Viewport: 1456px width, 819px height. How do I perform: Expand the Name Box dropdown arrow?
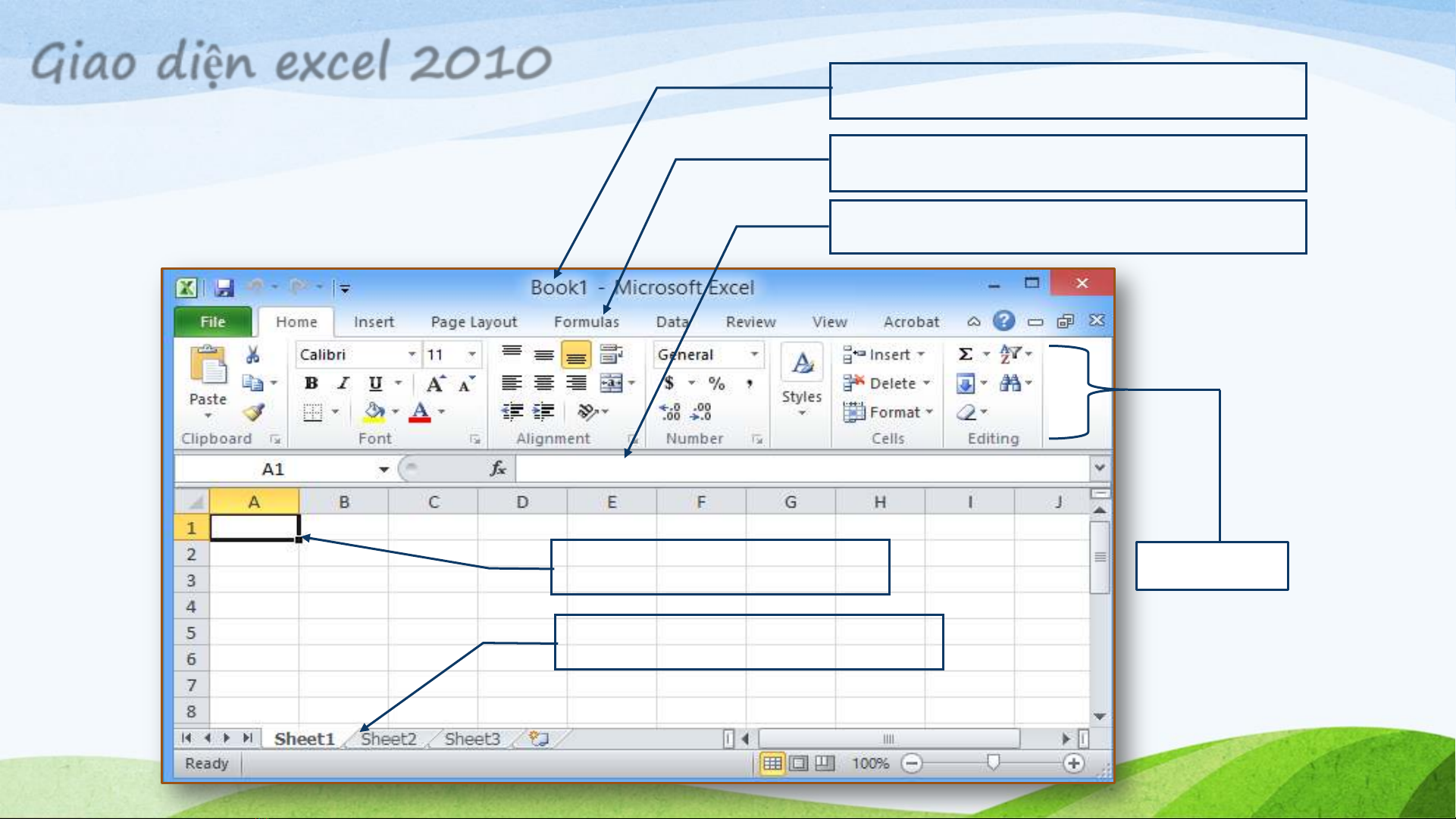click(384, 470)
